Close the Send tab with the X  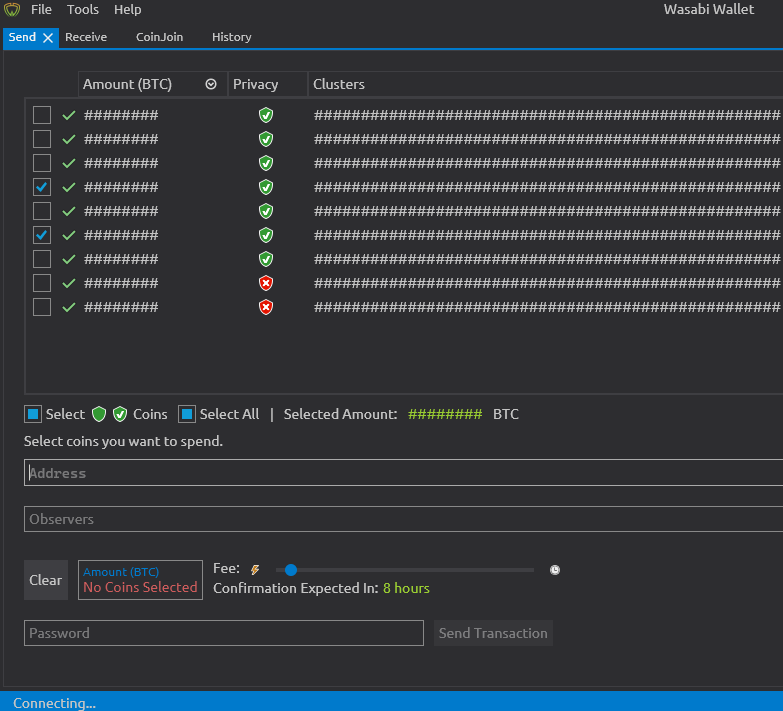[x=48, y=38]
